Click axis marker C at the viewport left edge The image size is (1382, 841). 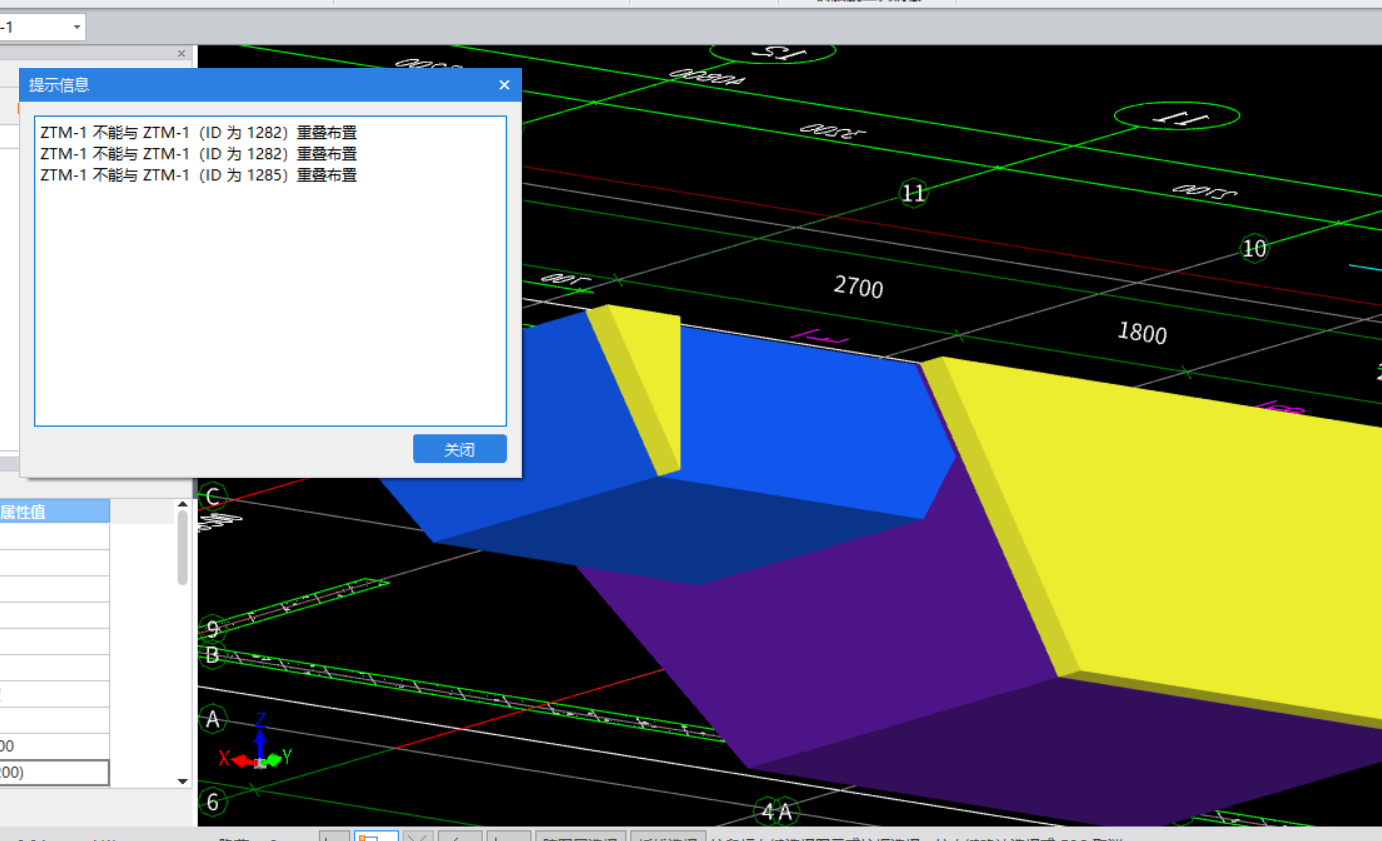pyautogui.click(x=212, y=496)
